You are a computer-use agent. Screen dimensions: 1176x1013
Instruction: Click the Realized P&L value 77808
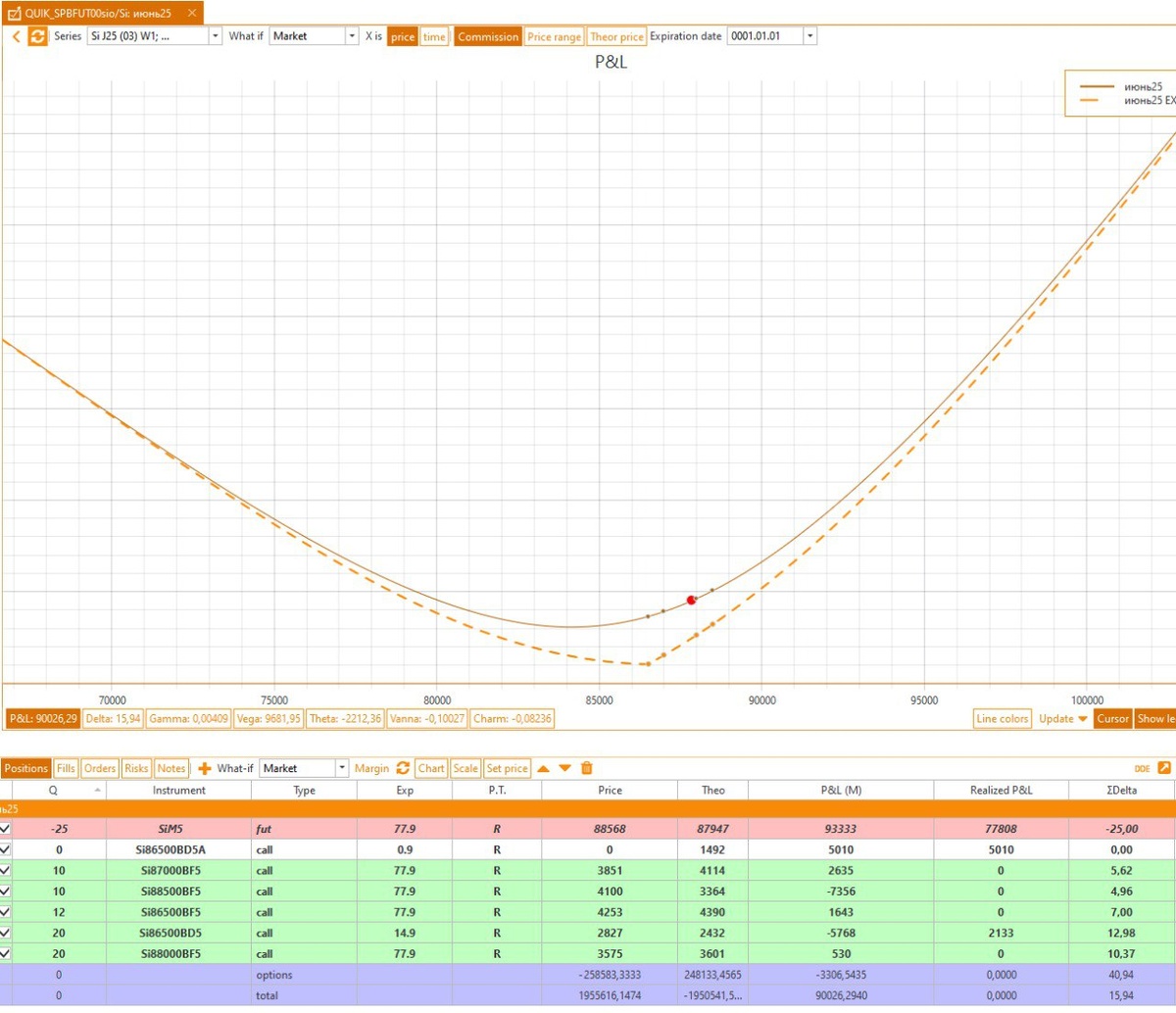(x=1001, y=829)
